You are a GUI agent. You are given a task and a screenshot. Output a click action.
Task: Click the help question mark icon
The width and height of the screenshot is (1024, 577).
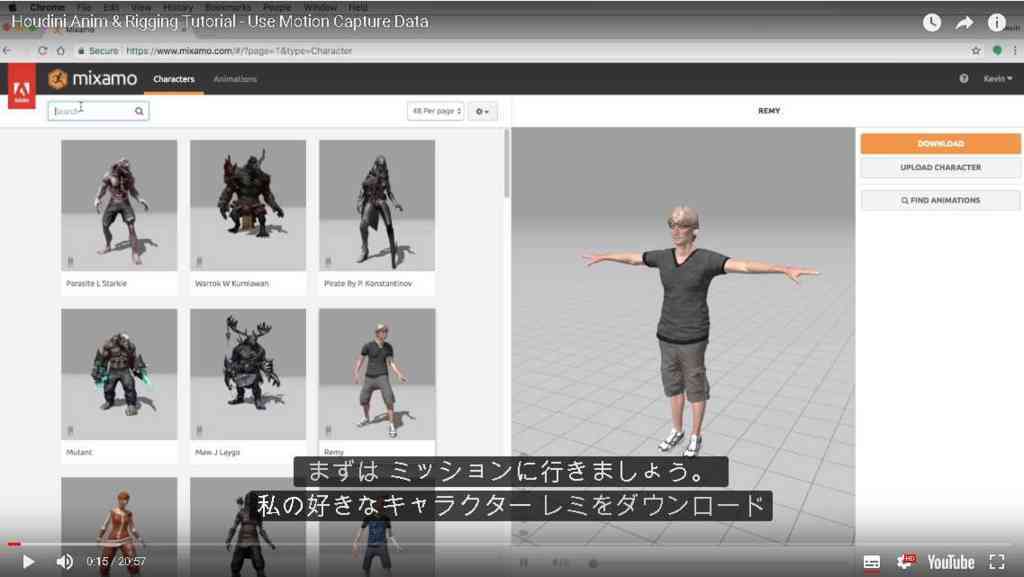pos(964,78)
